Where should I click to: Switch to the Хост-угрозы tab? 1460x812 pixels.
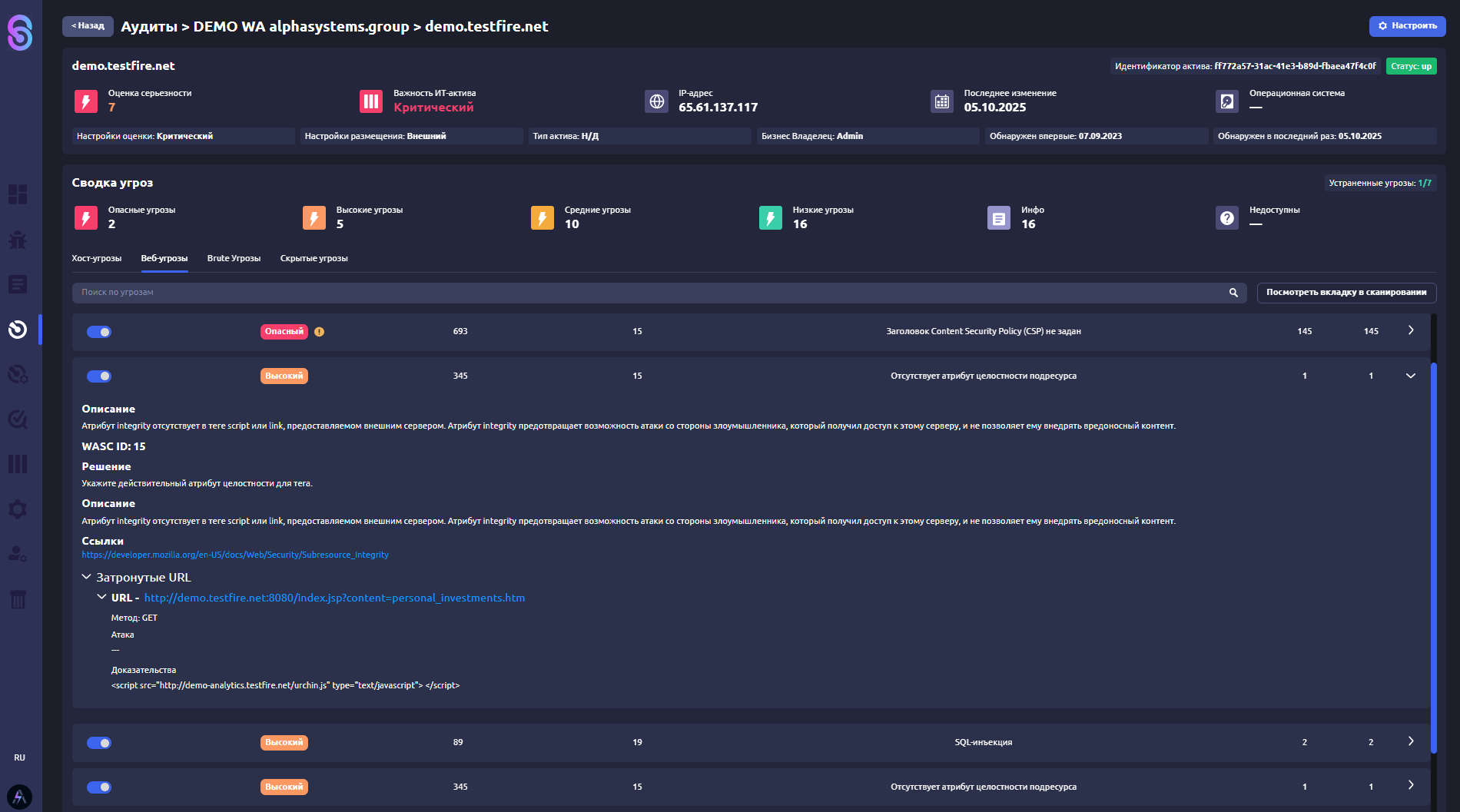pyautogui.click(x=96, y=258)
